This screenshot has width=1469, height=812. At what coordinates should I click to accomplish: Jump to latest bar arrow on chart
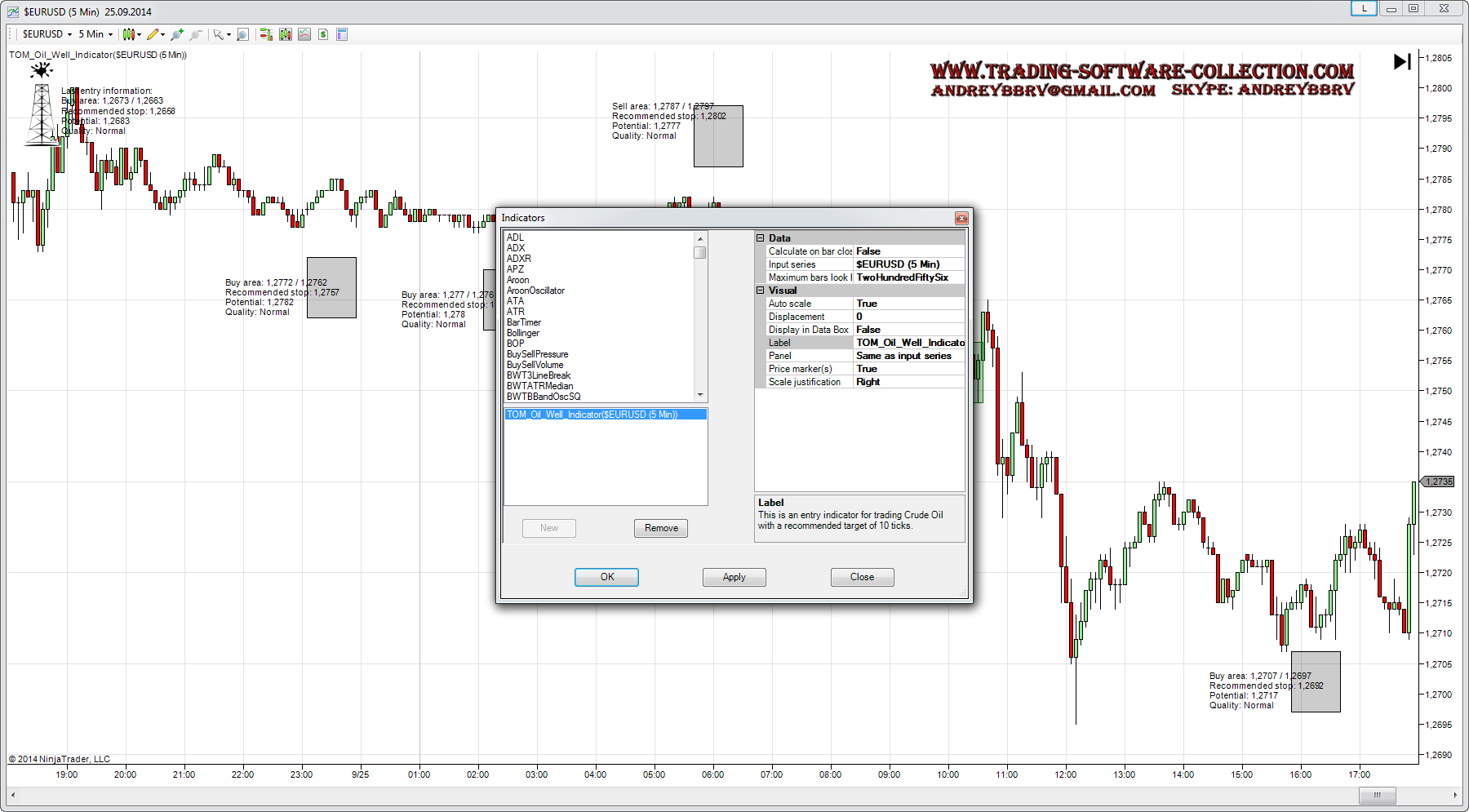tap(1402, 61)
